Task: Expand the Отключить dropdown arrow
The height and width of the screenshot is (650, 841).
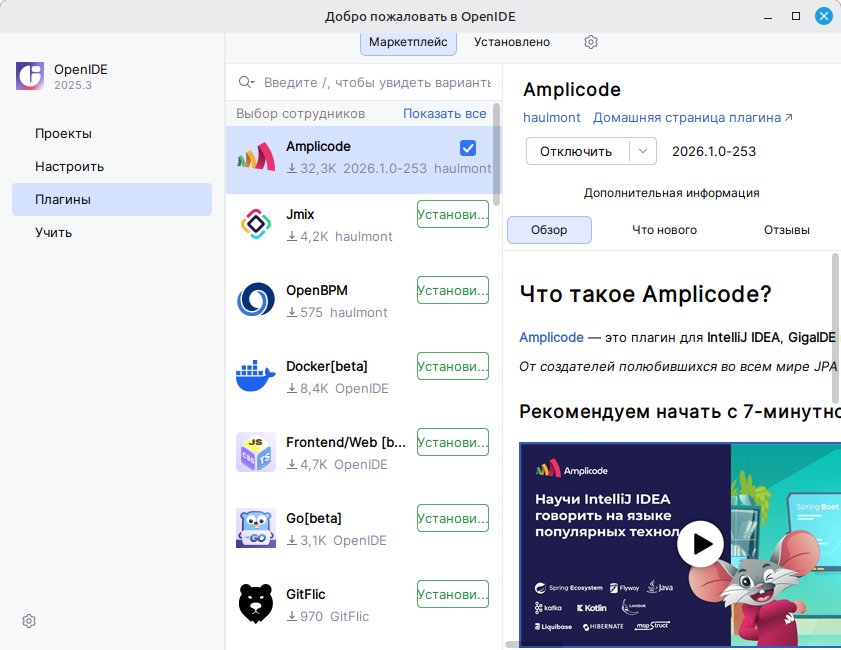Action: pos(643,151)
